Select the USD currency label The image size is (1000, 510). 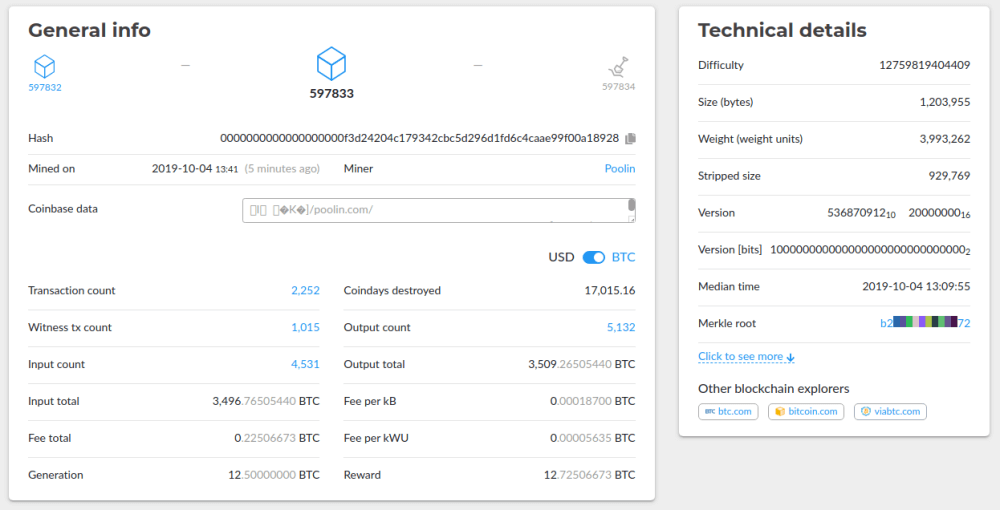[x=561, y=257]
